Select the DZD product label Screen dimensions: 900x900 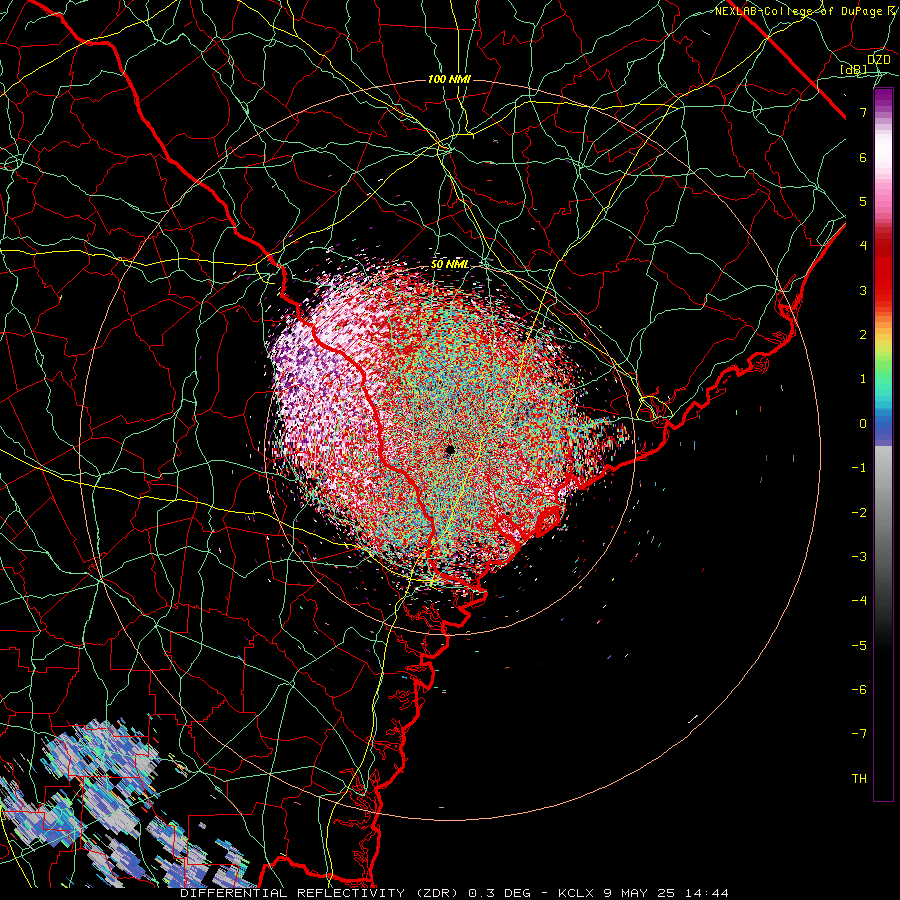(878, 59)
